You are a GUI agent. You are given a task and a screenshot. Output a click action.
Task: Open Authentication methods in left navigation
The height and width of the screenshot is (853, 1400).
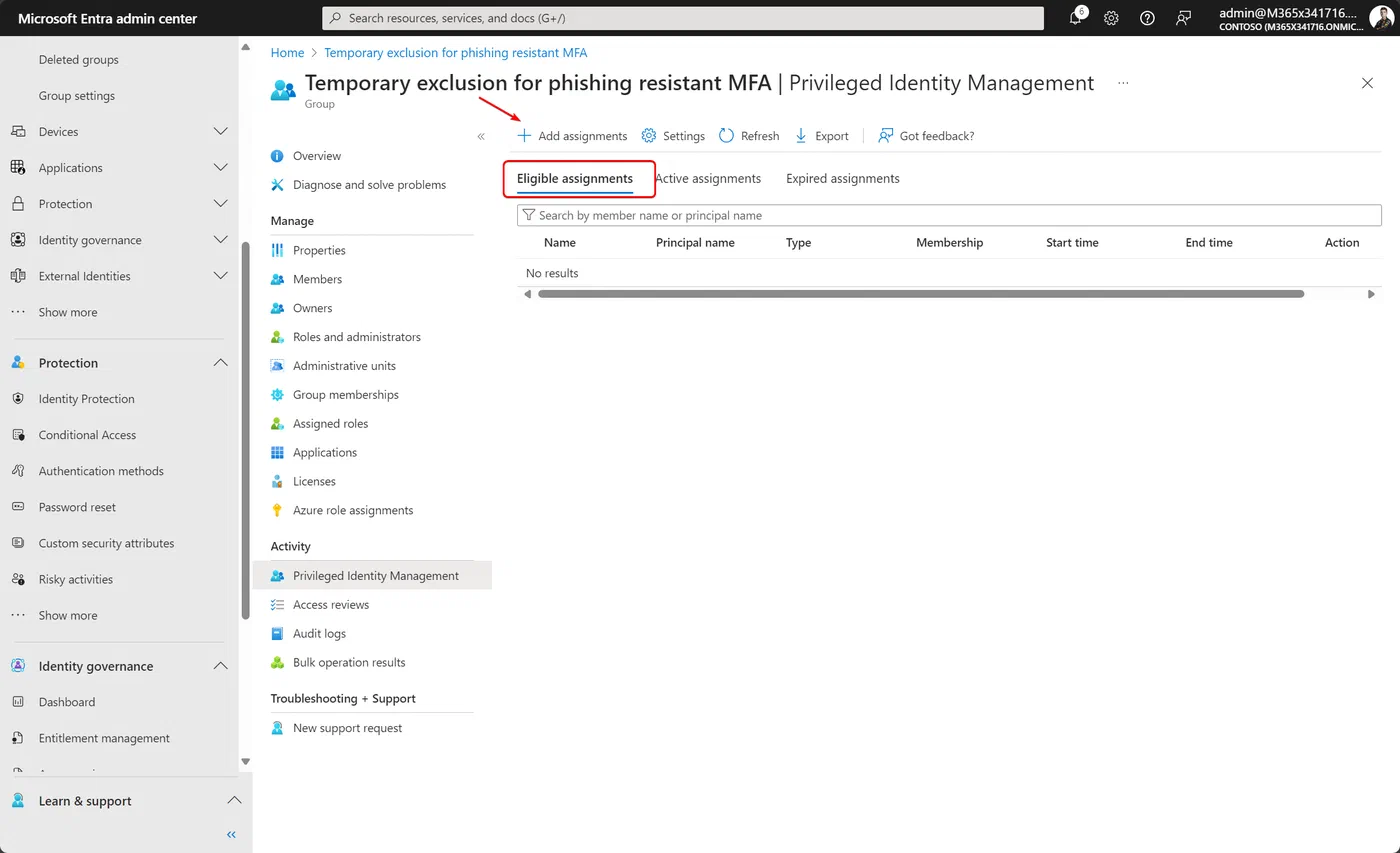coord(101,471)
